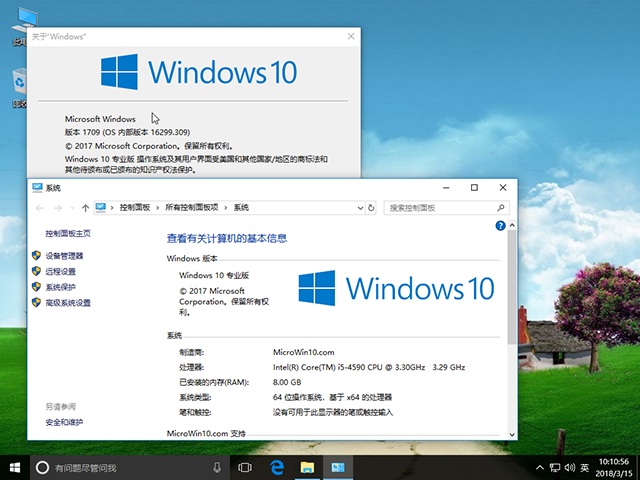
Task: Launch Microsoft Edge from the taskbar
Action: (x=277, y=467)
